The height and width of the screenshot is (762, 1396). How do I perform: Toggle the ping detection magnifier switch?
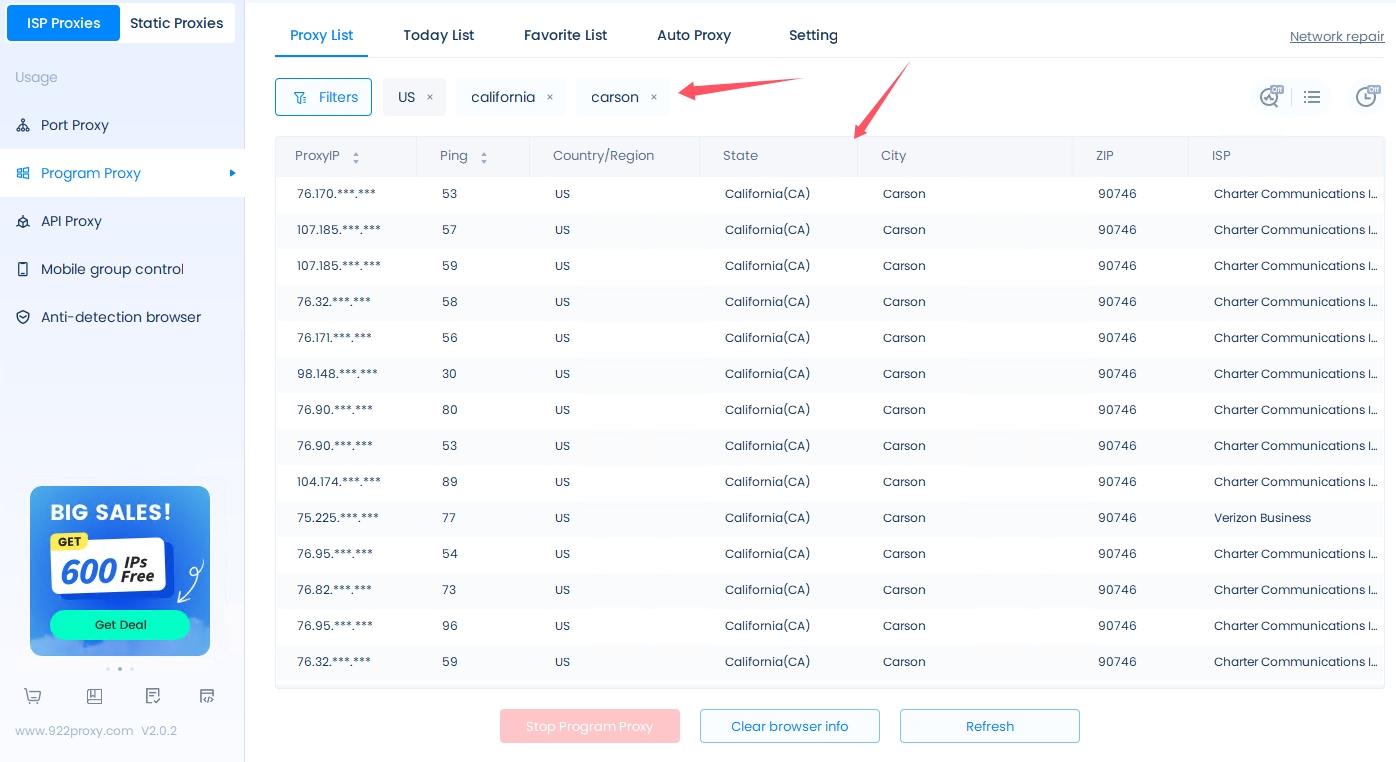point(1270,97)
